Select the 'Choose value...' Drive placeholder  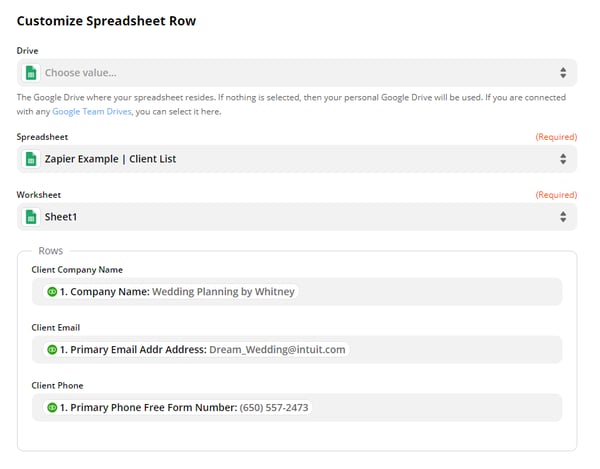pyautogui.click(x=80, y=73)
